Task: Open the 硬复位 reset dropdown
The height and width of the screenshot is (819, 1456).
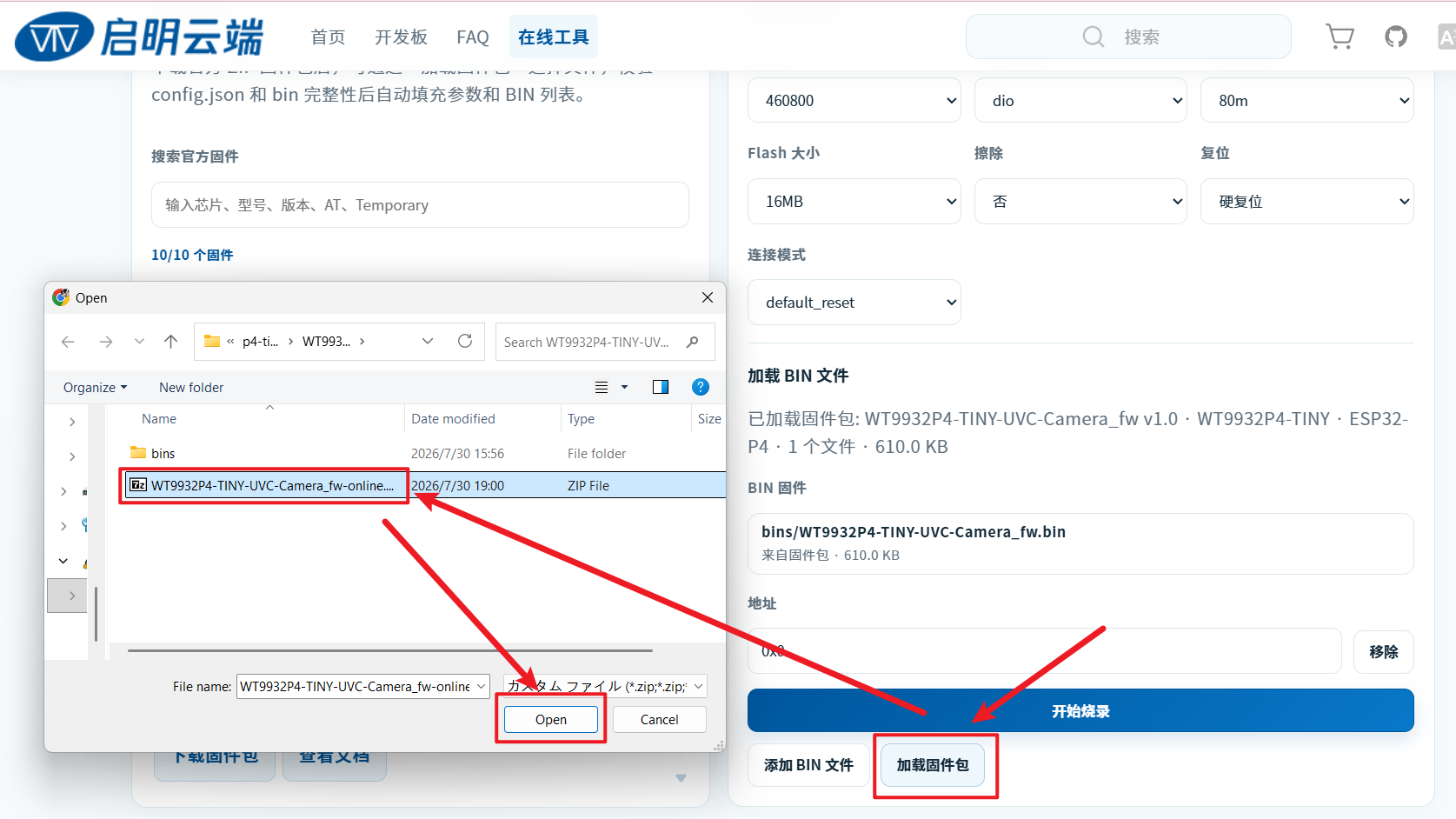Action: [1307, 201]
